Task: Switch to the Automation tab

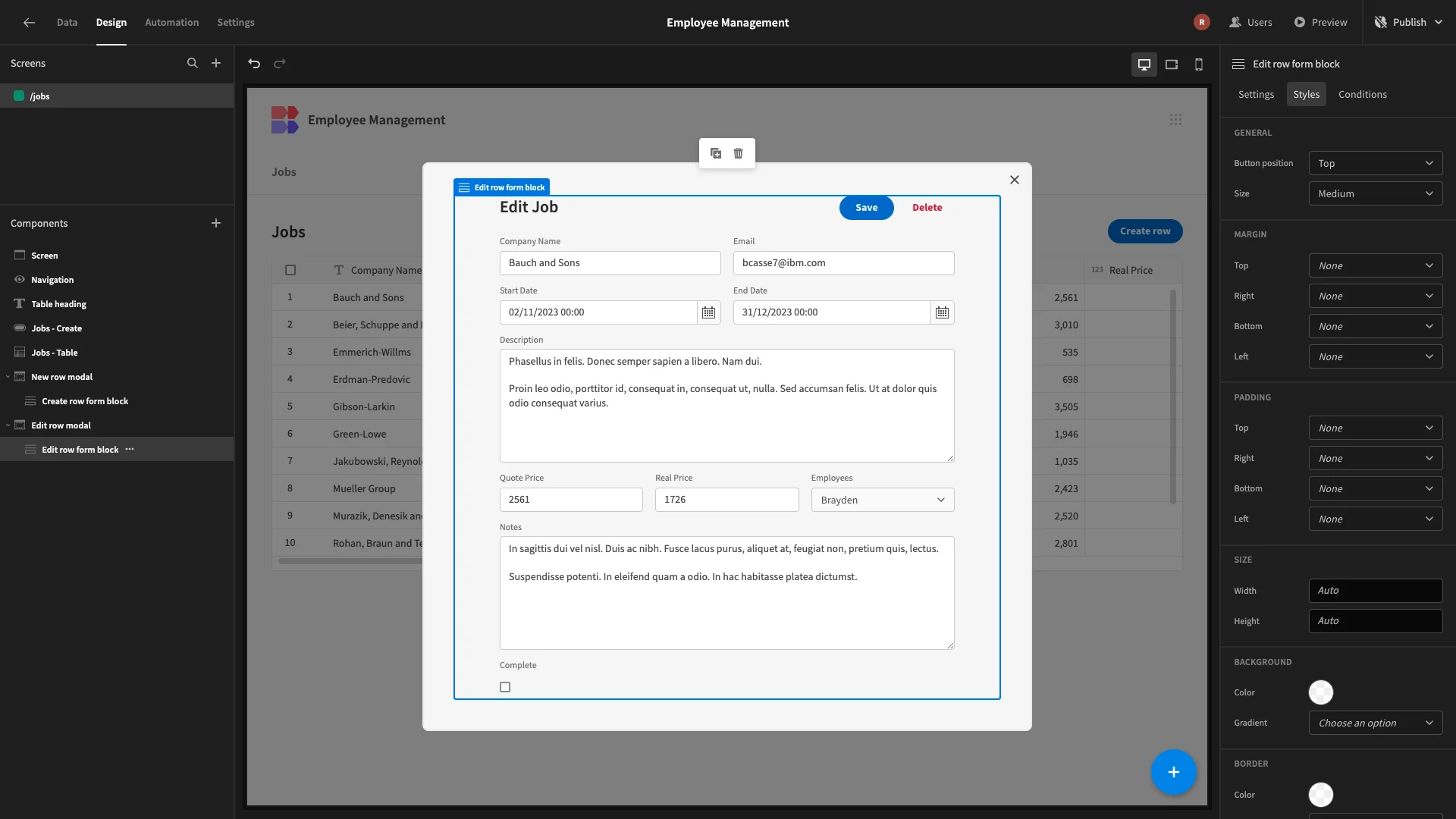Action: coord(171,23)
